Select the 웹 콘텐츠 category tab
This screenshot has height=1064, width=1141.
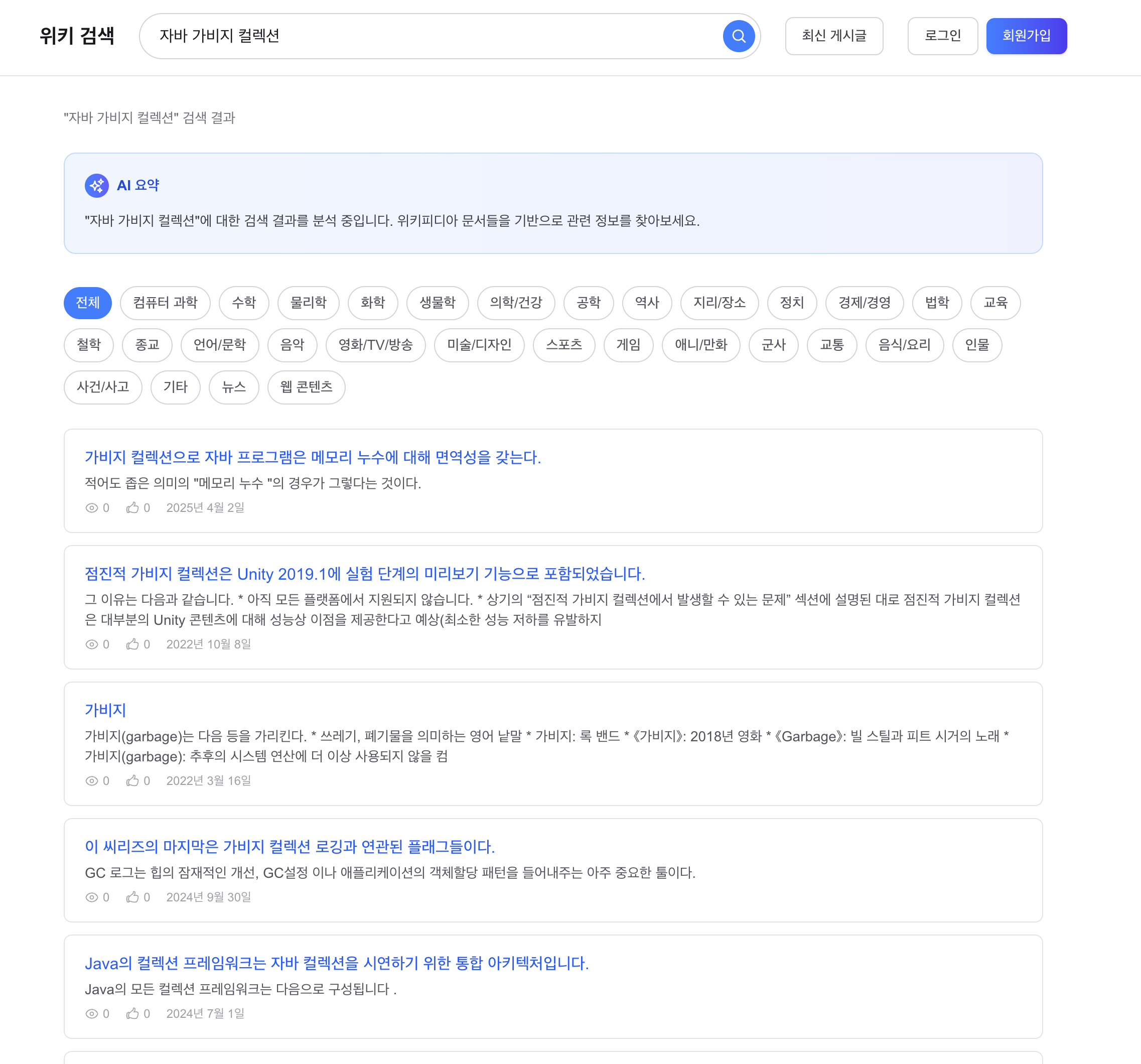coord(306,387)
